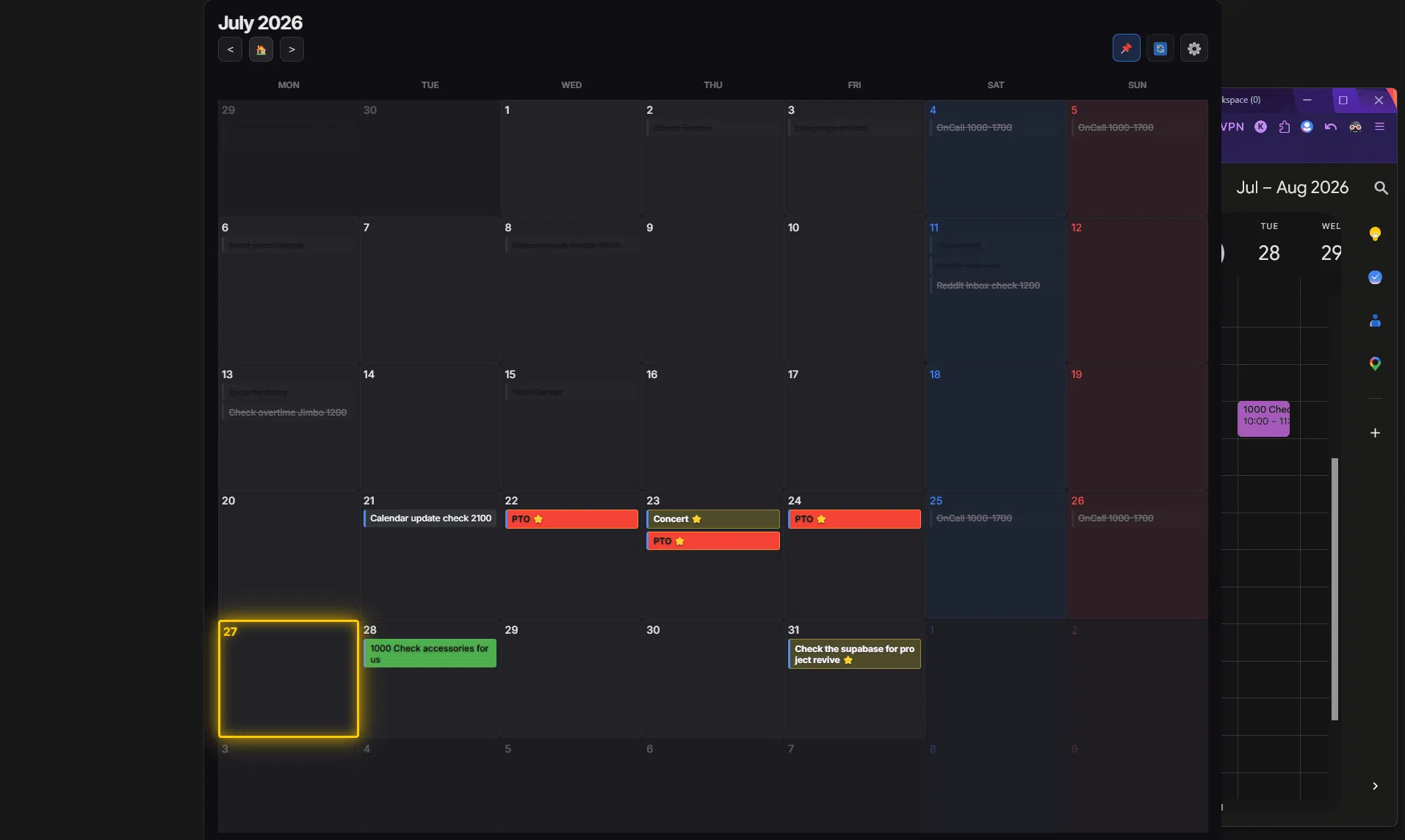Open the browser extensions puzzle icon
The image size is (1405, 840).
pyautogui.click(x=1284, y=127)
